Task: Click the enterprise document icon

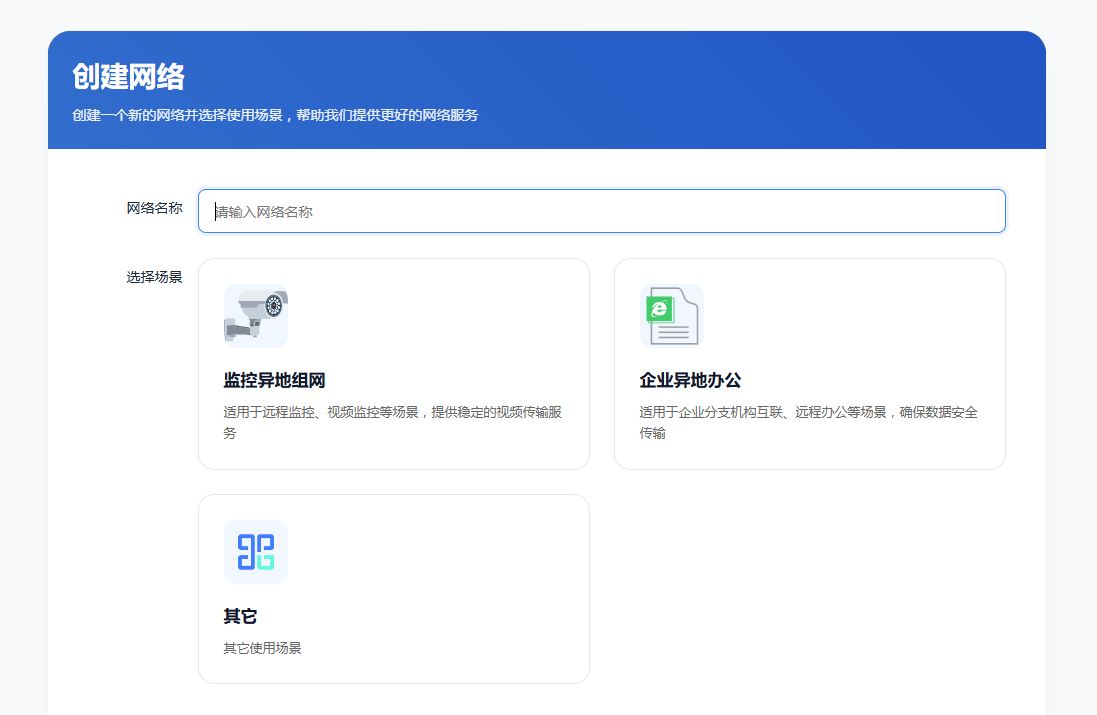Action: (671, 316)
